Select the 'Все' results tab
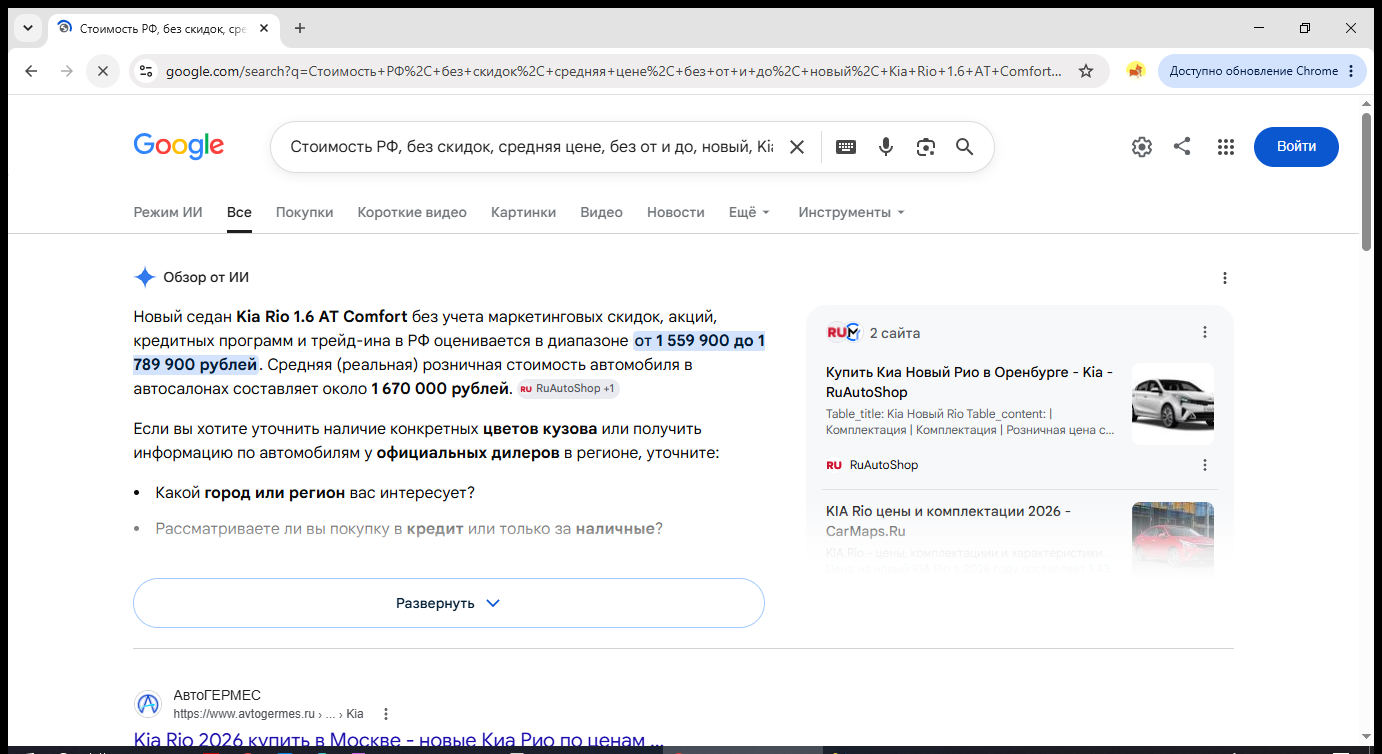1382x754 pixels. click(x=239, y=212)
